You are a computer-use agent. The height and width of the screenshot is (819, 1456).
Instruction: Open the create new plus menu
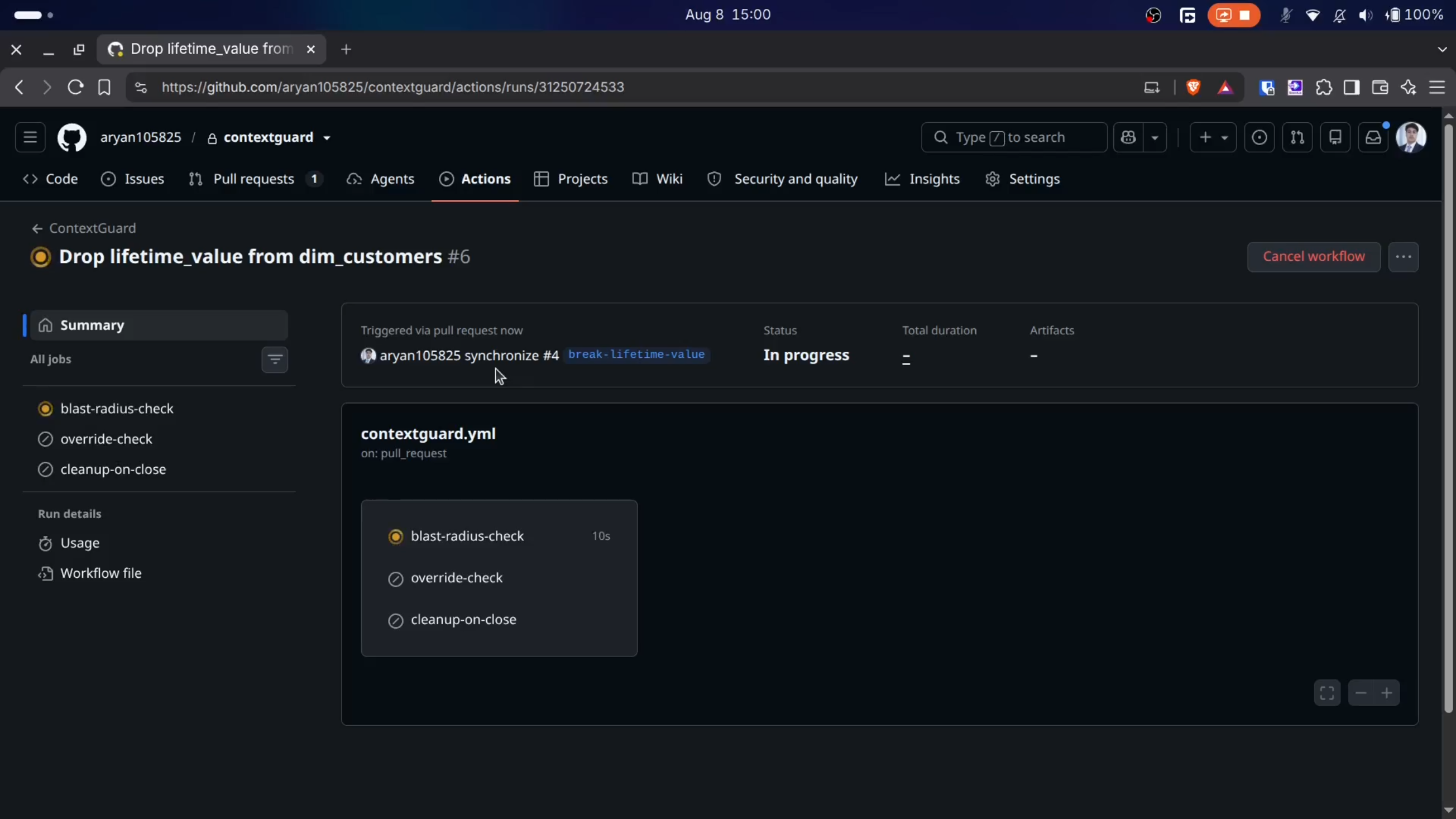pos(1213,137)
